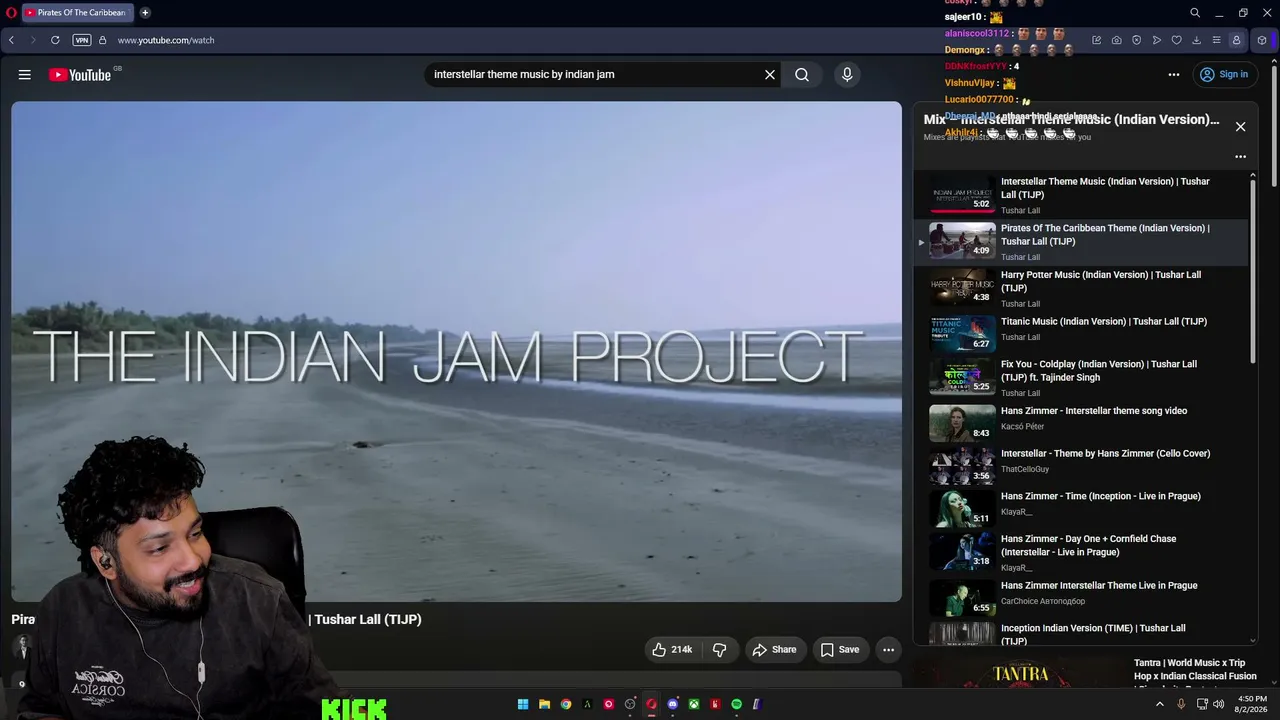This screenshot has height=720, width=1280.
Task: Open the YouTube guide hamburger menu
Action: tap(25, 75)
